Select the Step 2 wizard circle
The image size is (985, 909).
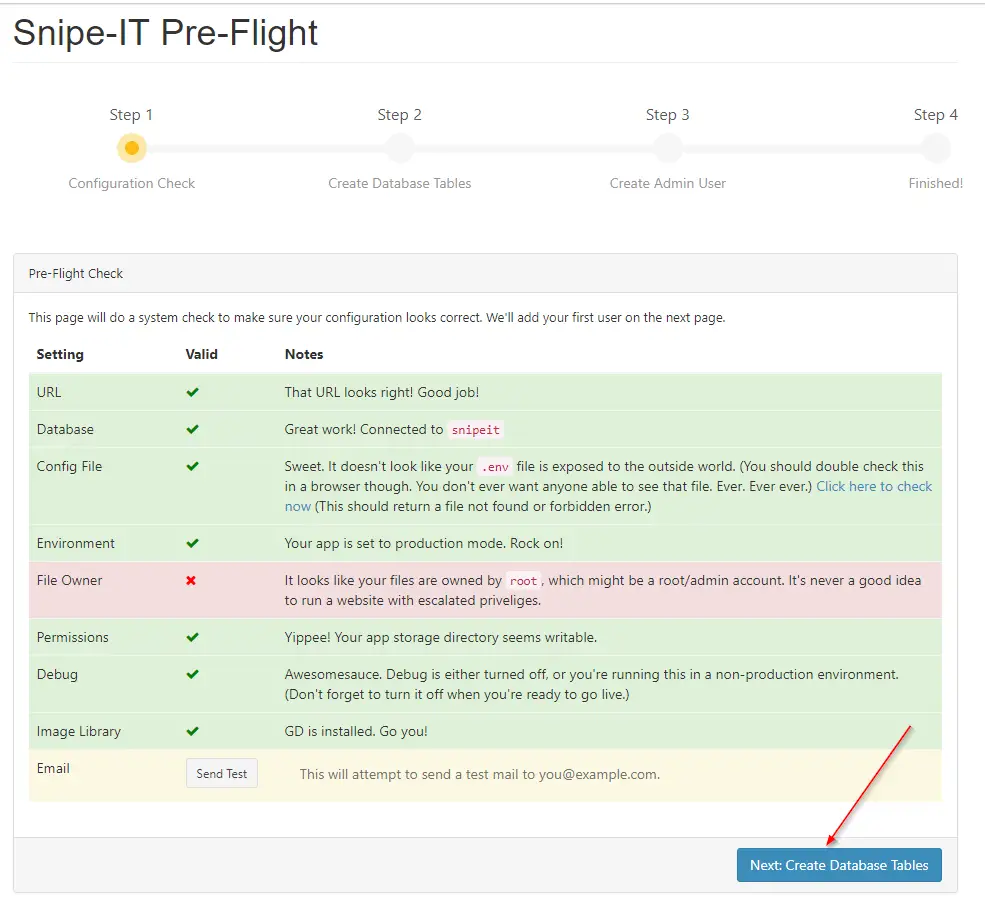click(400, 148)
